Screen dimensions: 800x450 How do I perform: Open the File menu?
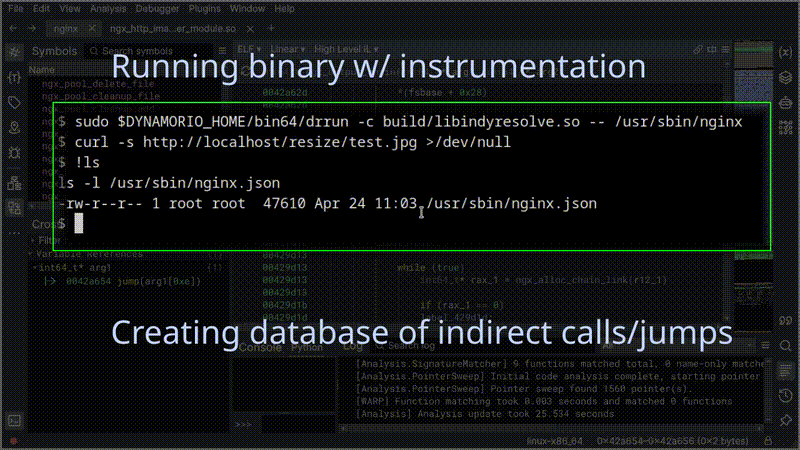click(15, 9)
